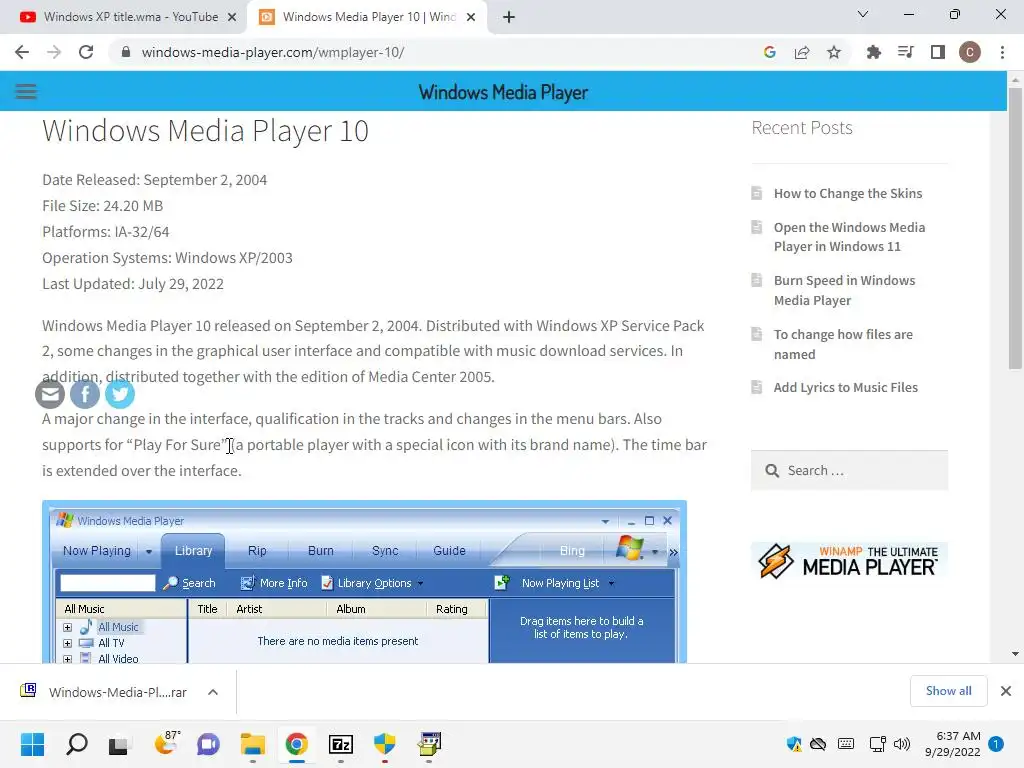This screenshot has width=1024, height=768.
Task: Open the Chrome three-dot menu
Action: (1002, 52)
